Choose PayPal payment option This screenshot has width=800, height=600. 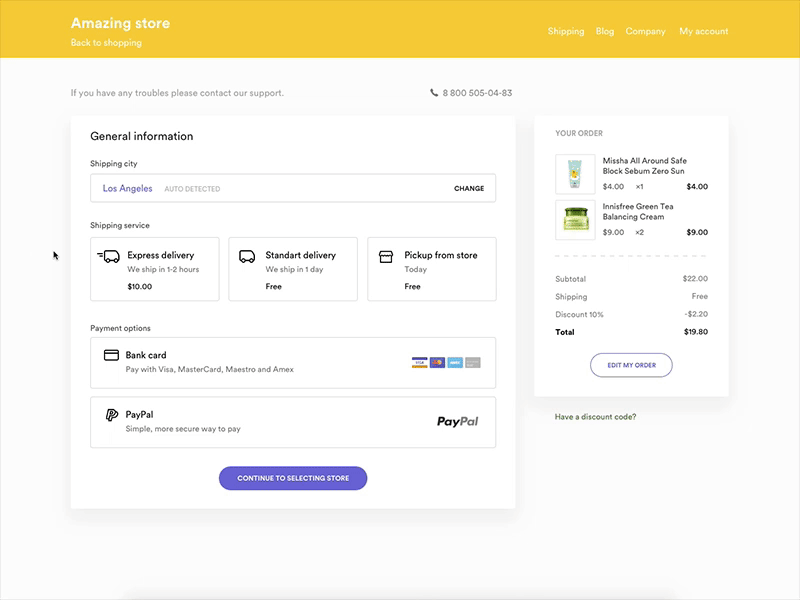pos(293,422)
